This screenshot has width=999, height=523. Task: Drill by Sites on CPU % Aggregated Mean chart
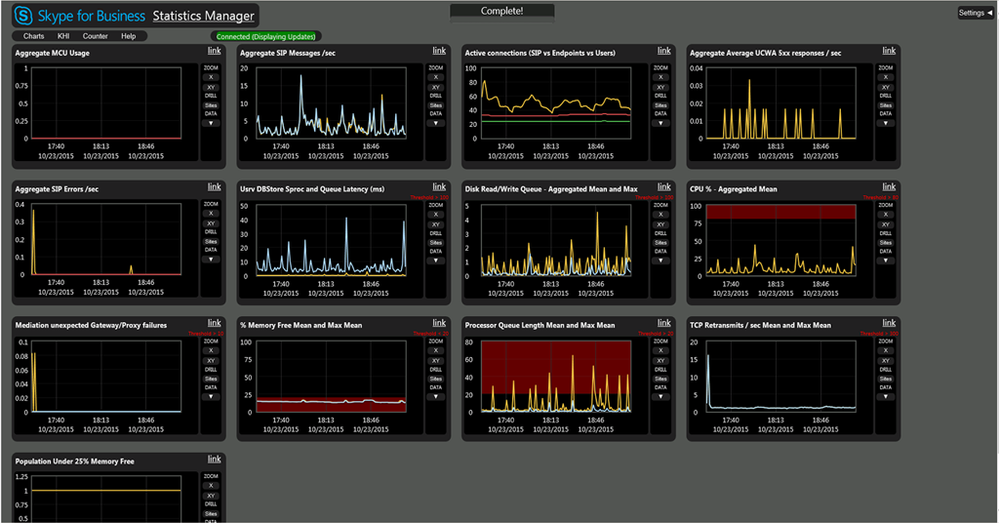point(886,243)
